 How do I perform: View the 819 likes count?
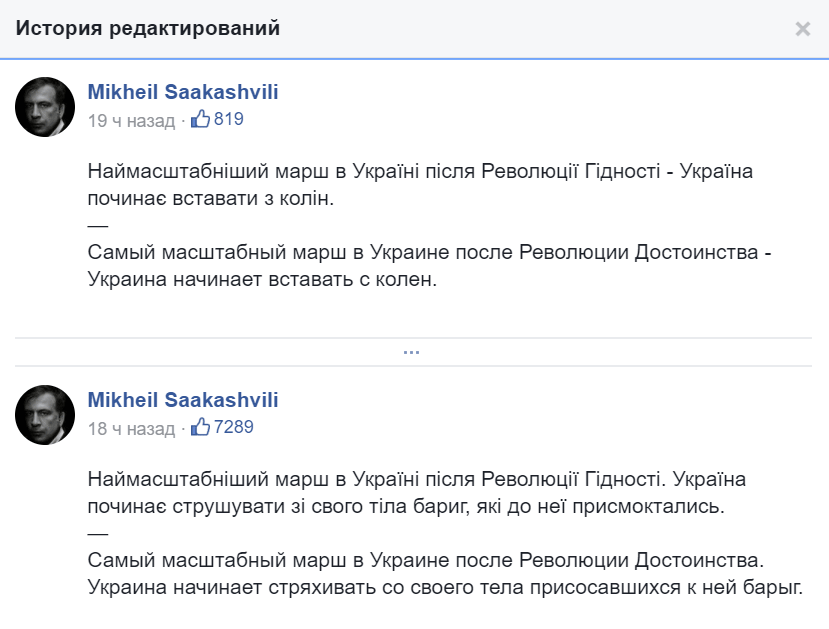pyautogui.click(x=228, y=119)
